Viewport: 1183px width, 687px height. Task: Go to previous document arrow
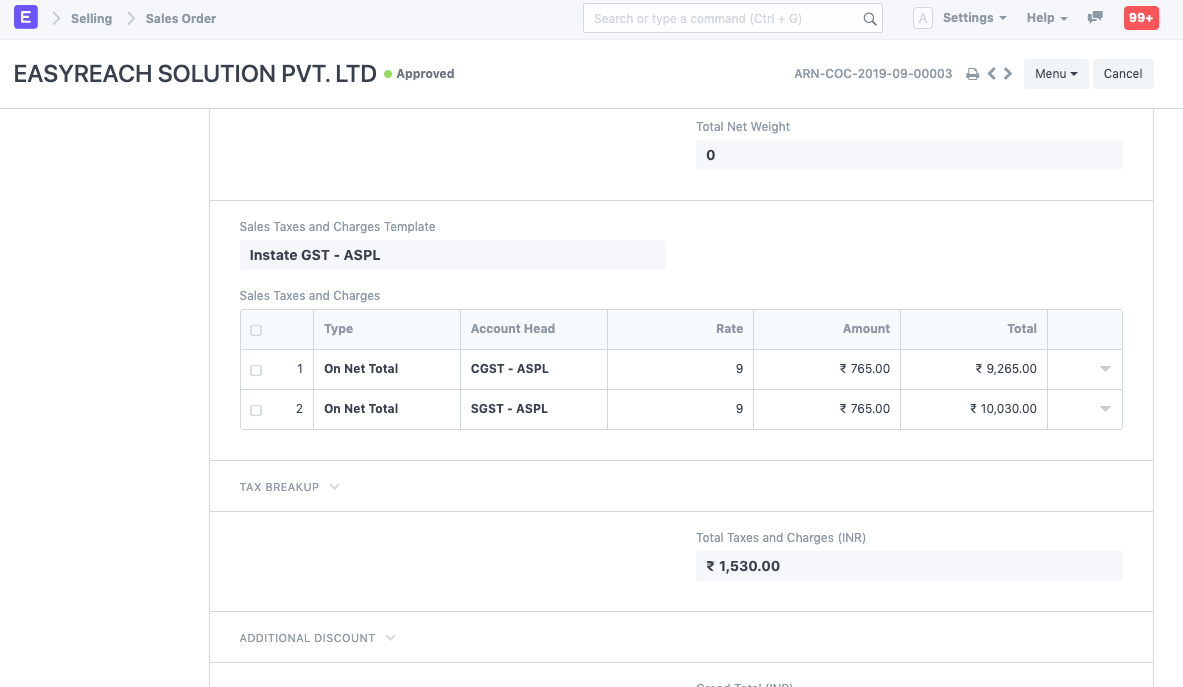991,74
